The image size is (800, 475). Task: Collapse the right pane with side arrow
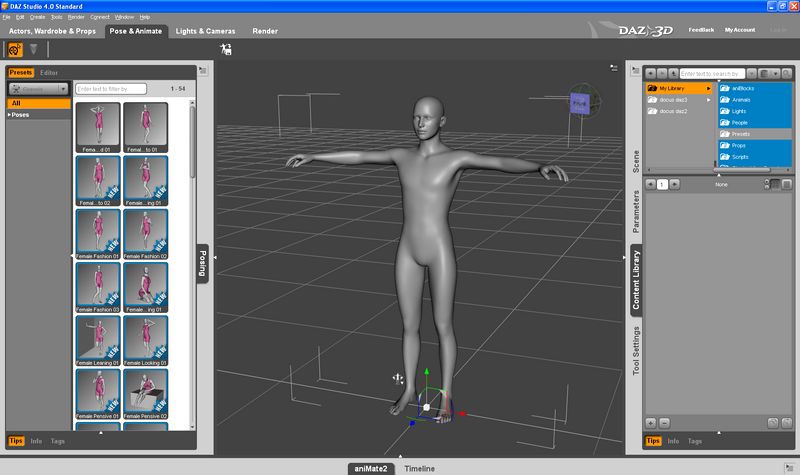click(x=624, y=258)
